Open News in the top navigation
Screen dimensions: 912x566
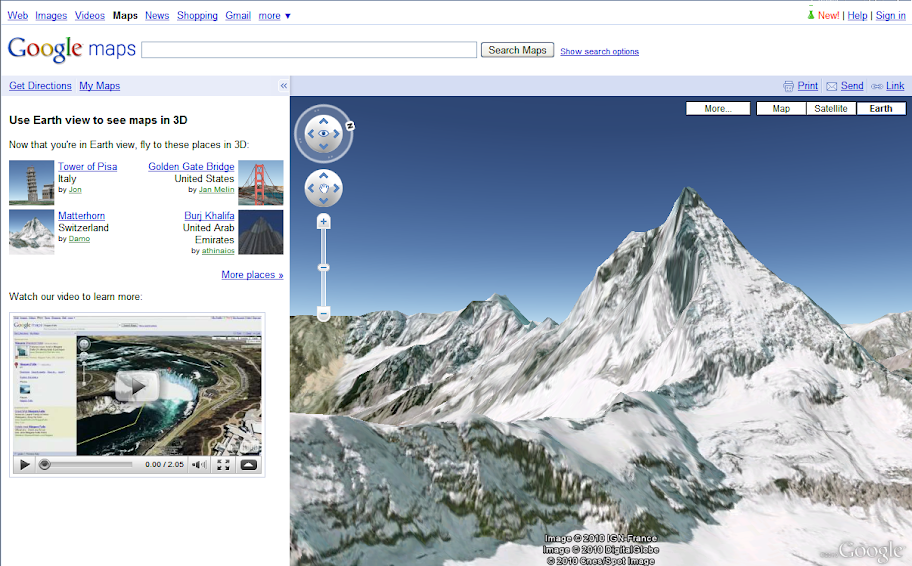(156, 16)
